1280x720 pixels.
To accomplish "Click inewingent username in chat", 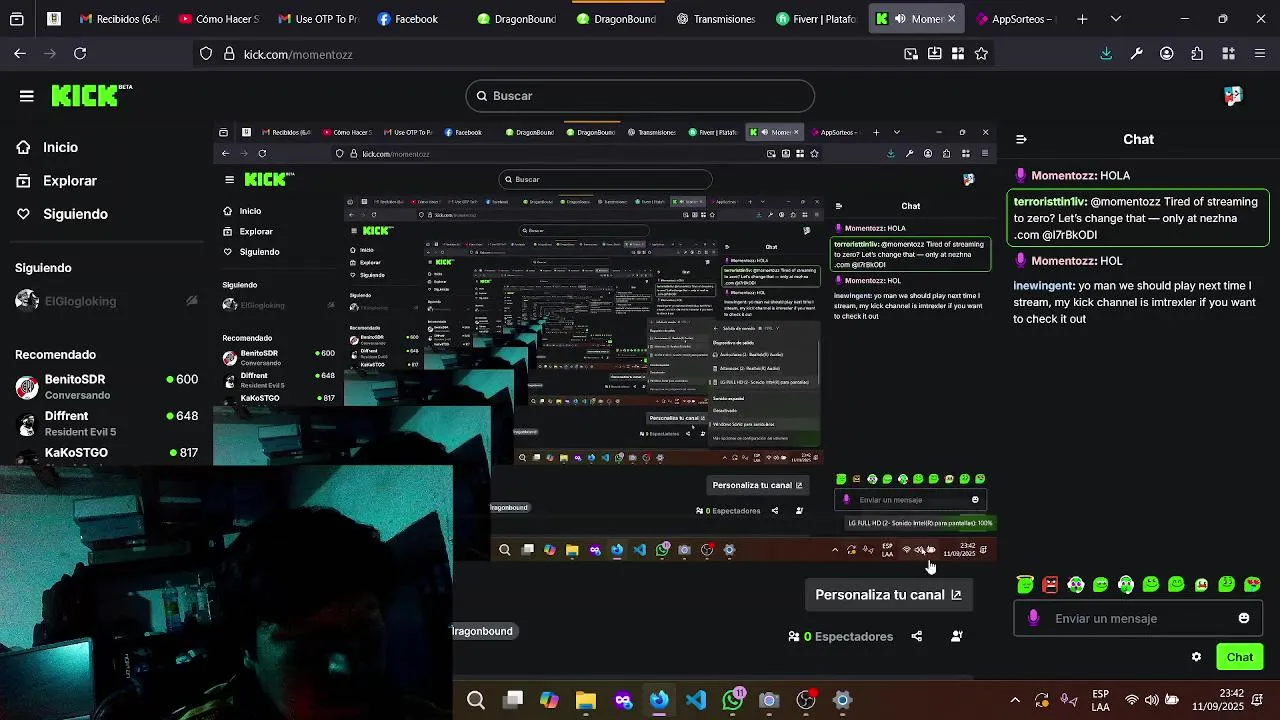I will pos(1044,285).
